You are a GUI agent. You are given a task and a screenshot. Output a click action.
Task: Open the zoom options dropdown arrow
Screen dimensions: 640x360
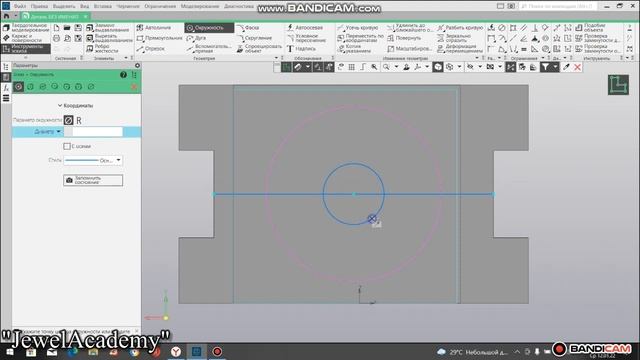(396, 67)
